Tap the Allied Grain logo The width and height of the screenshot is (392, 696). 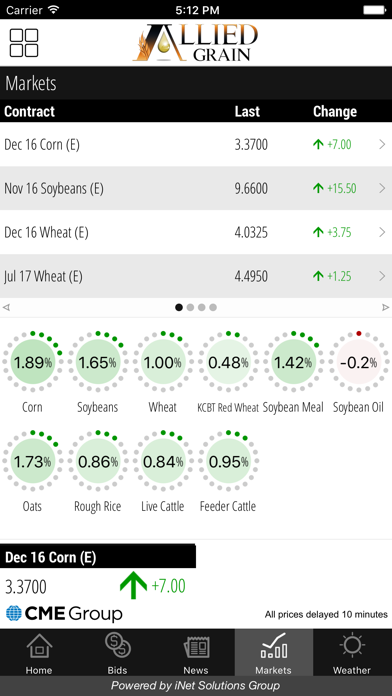(x=196, y=43)
